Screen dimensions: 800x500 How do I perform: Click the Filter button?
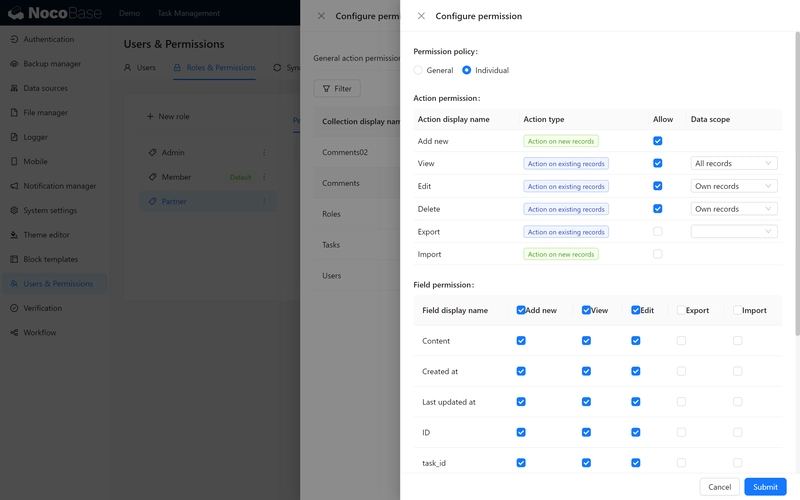tap(337, 88)
